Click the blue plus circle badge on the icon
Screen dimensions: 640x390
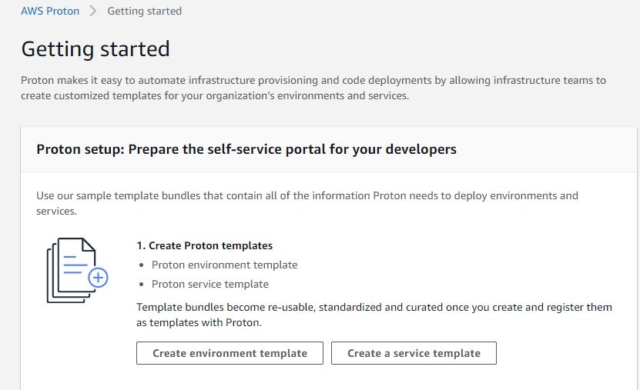tap(98, 278)
